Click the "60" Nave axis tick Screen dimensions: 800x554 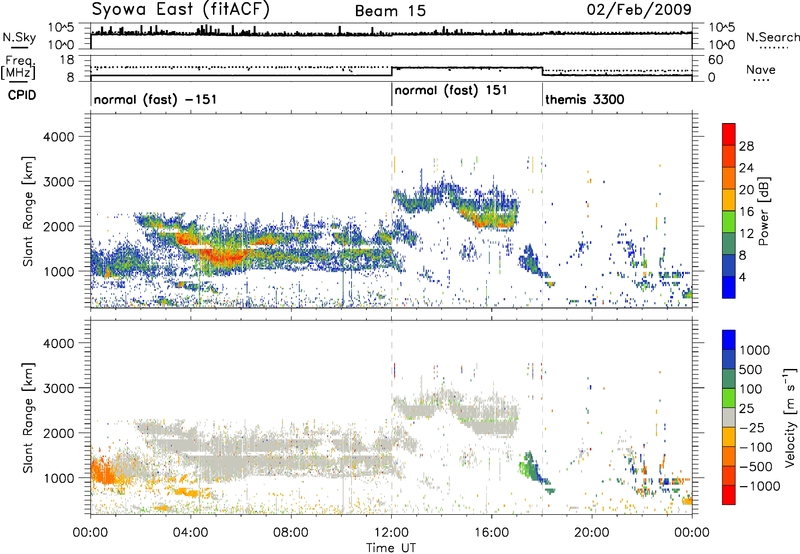pos(715,60)
